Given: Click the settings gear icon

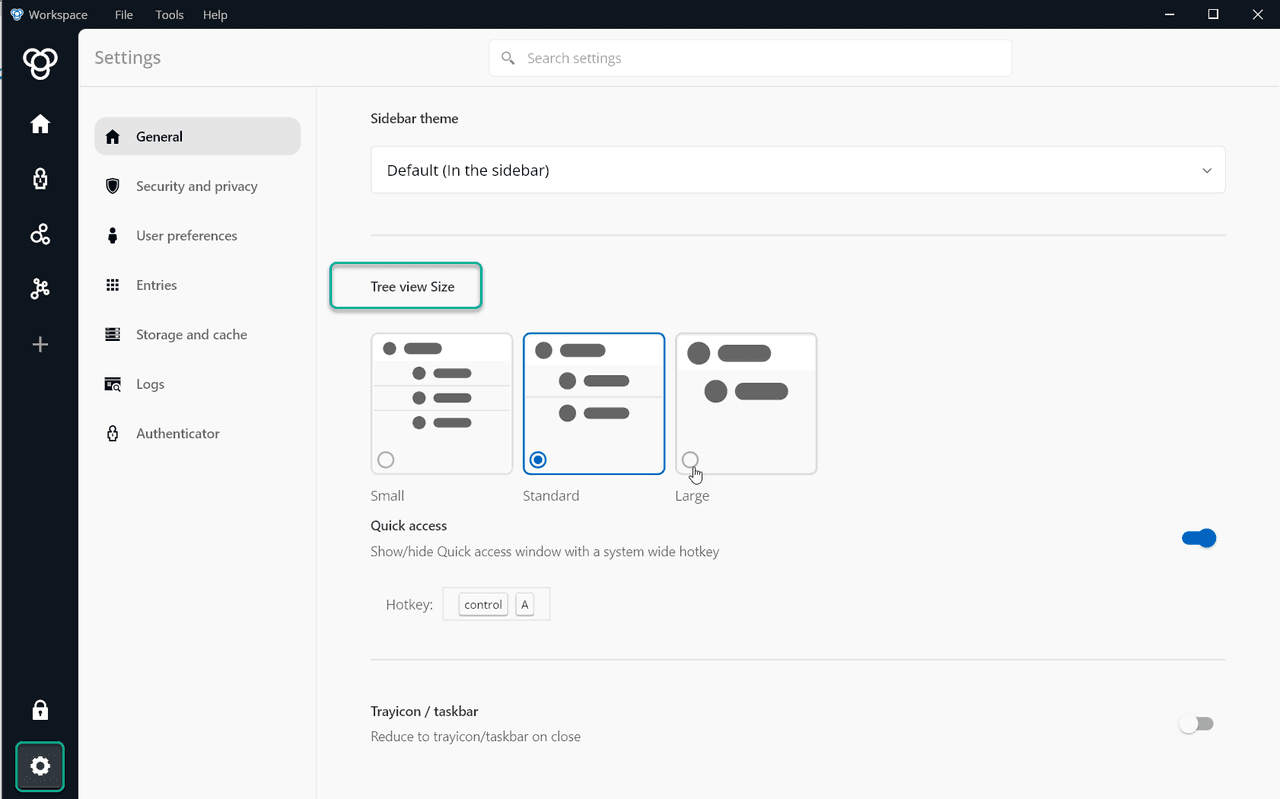Looking at the screenshot, I should pyautogui.click(x=40, y=766).
